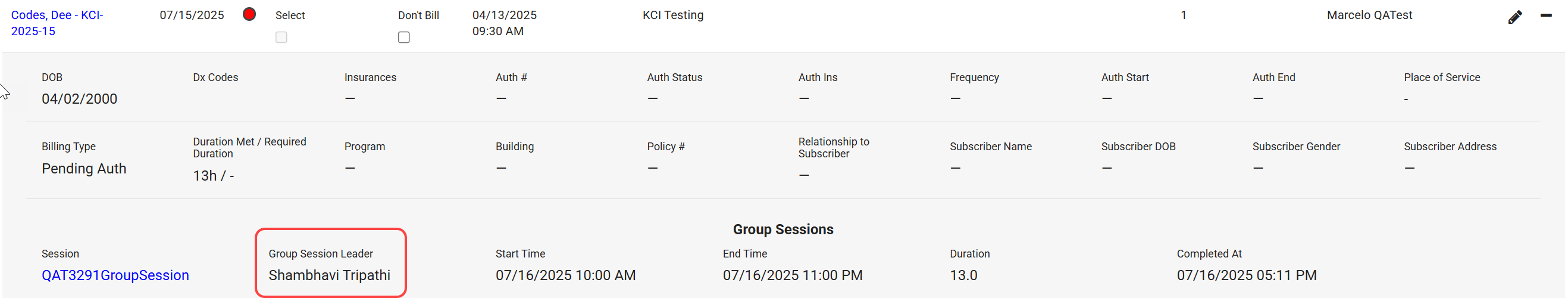Click the Start Time value 07/16/2025 10:00 AM
Screen dimensions: 1568x298
565,275
